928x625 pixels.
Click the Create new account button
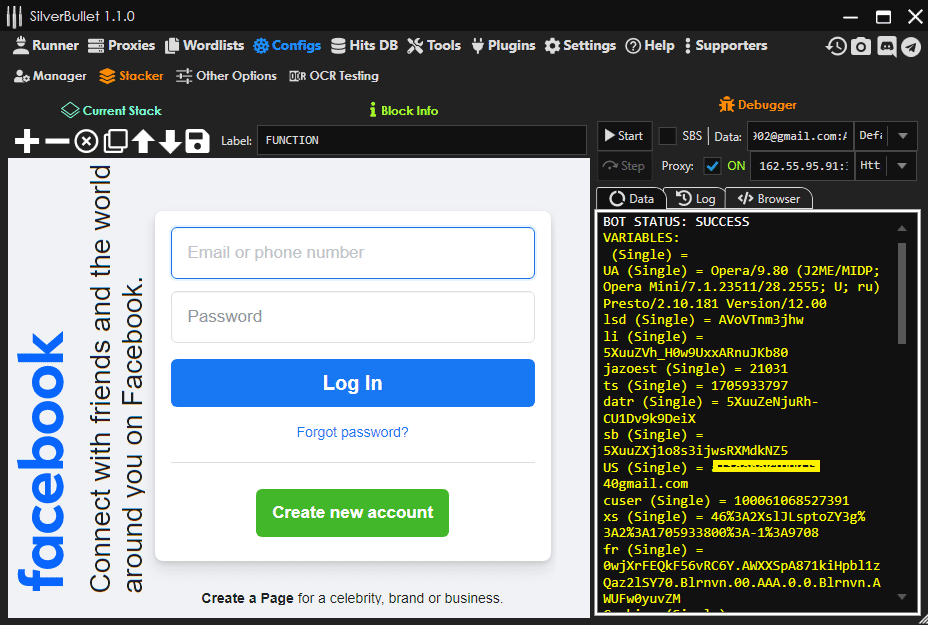tap(353, 513)
